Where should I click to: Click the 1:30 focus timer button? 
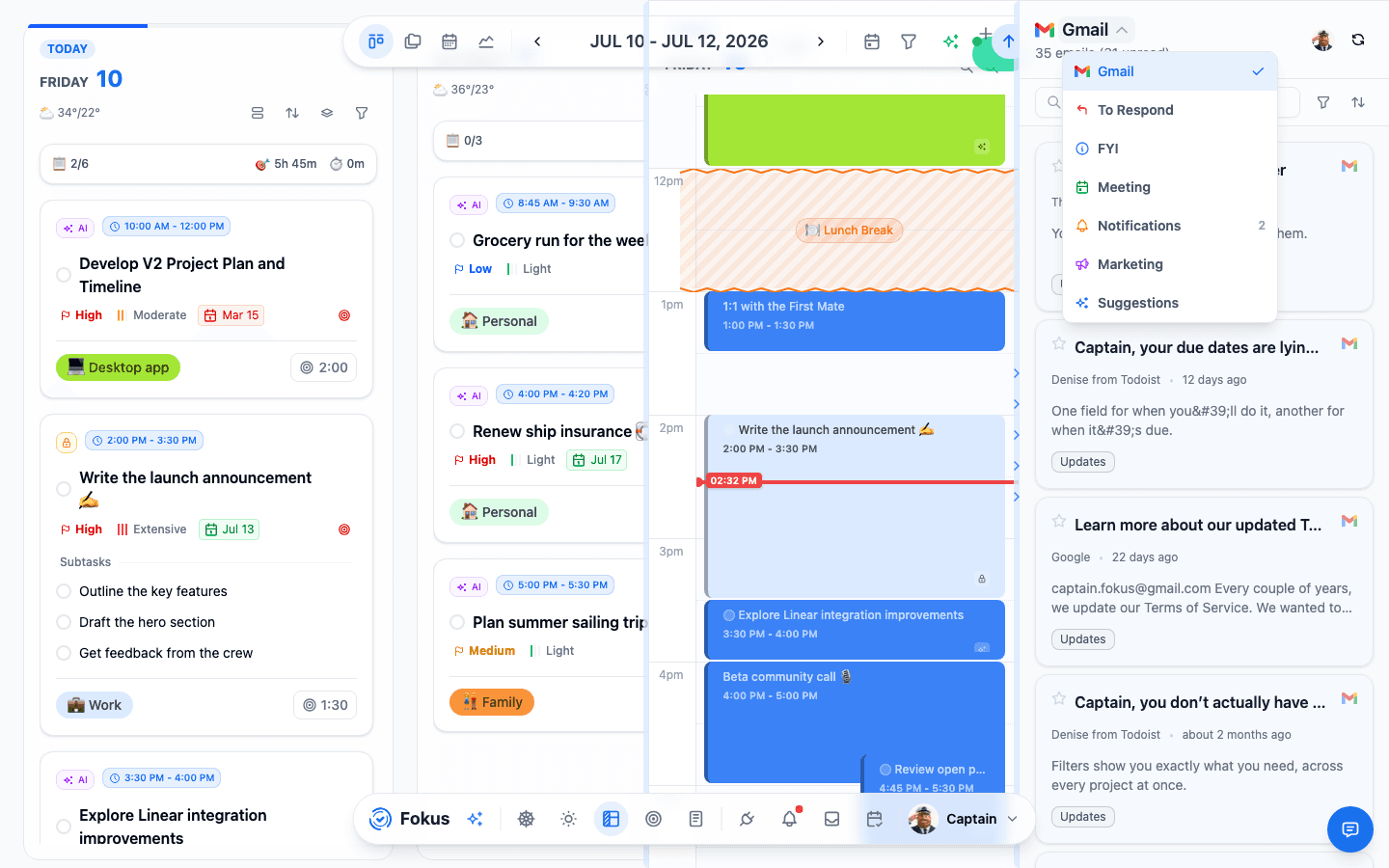(x=325, y=705)
